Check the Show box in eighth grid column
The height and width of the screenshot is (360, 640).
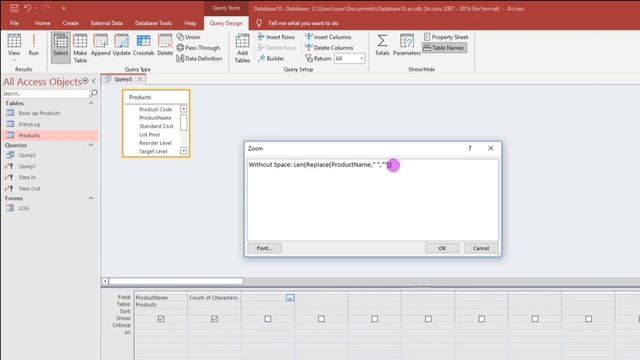coord(535,318)
